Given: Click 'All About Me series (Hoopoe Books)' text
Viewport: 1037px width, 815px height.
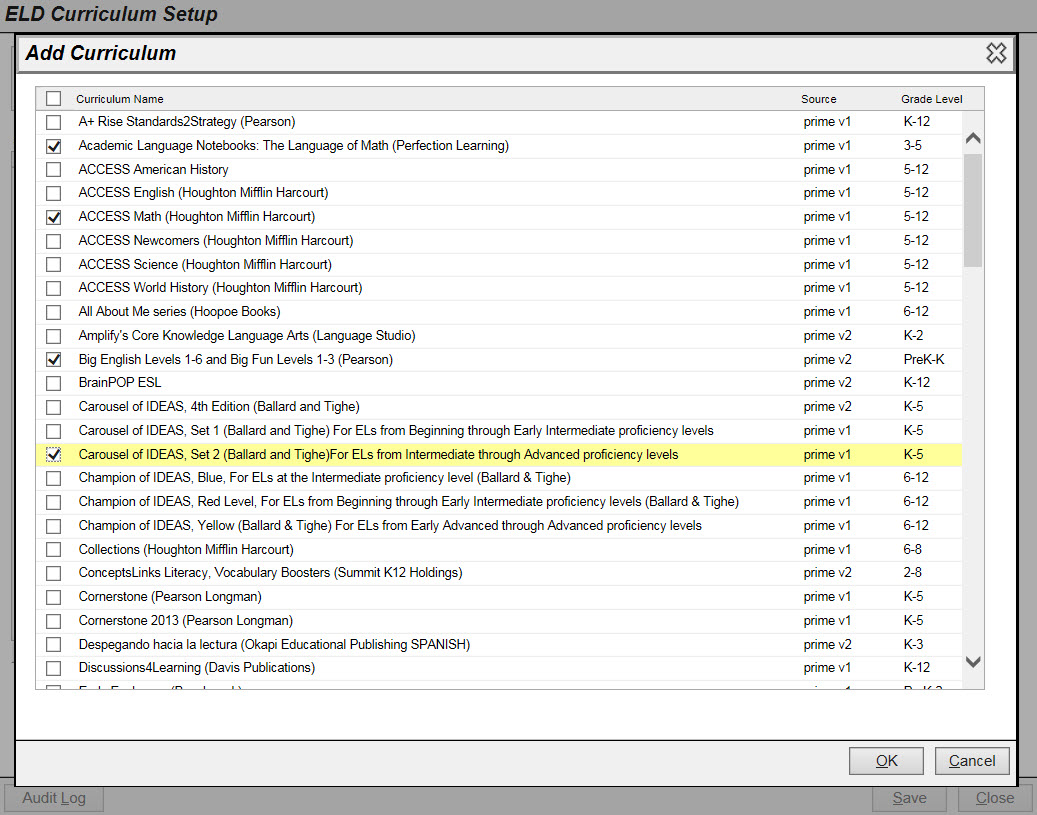Looking at the screenshot, I should coord(179,312).
